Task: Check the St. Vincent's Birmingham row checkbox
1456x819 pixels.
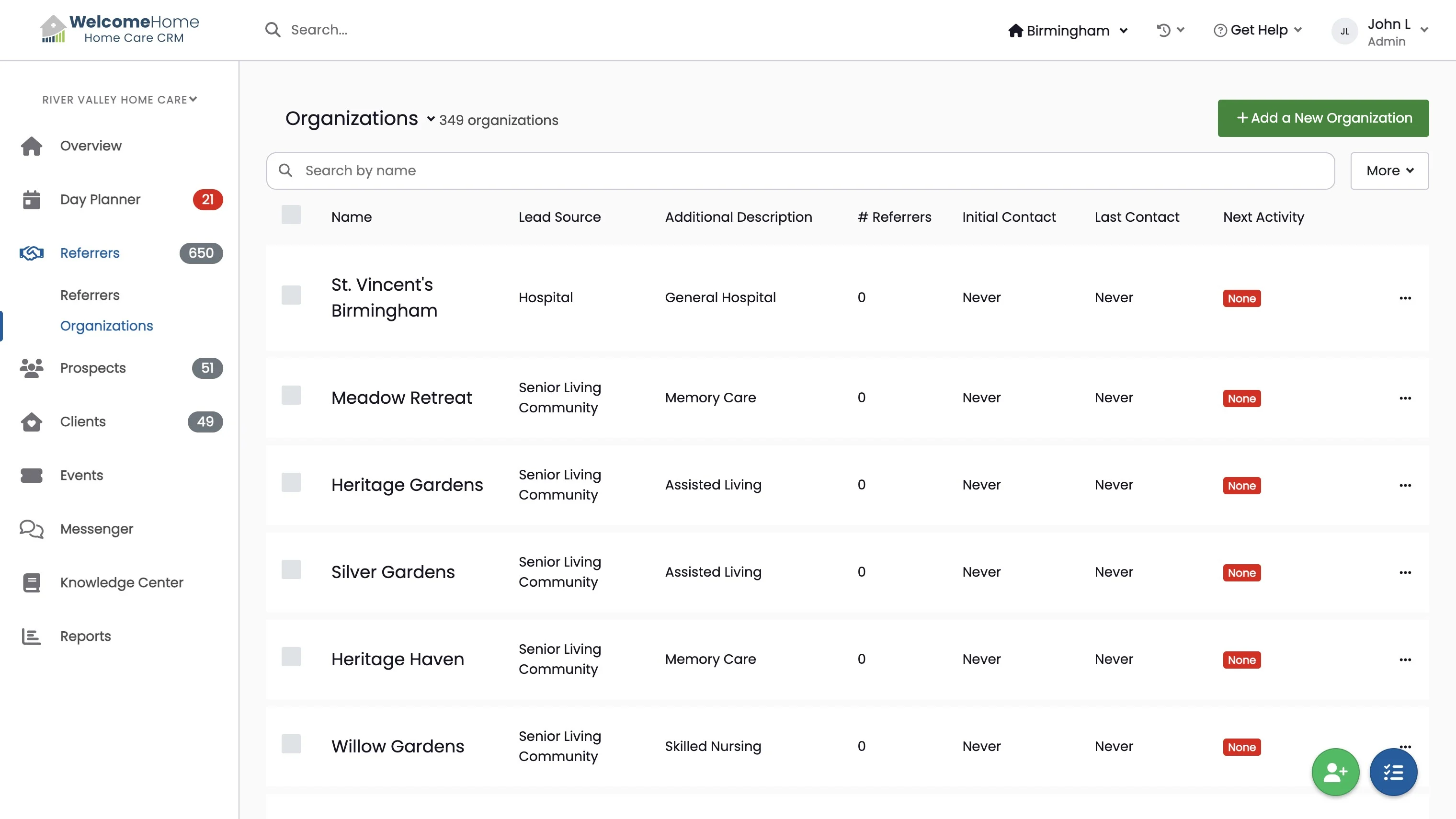Action: click(291, 295)
